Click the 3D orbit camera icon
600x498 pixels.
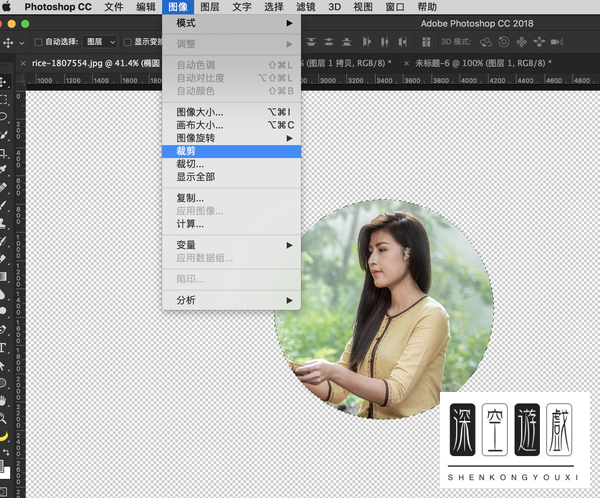(486, 42)
